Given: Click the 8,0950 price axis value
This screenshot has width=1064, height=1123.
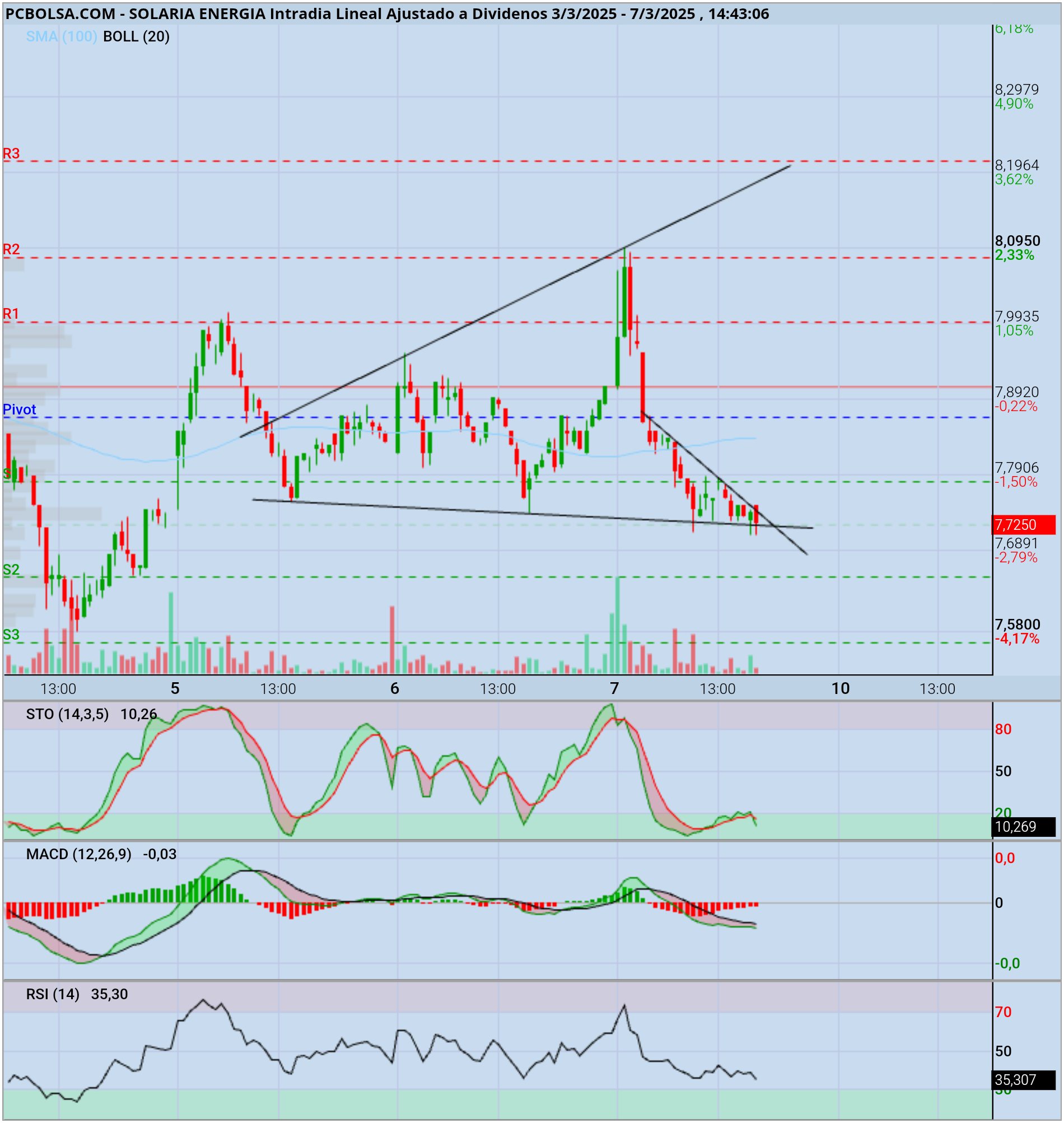Looking at the screenshot, I should point(1018,240).
